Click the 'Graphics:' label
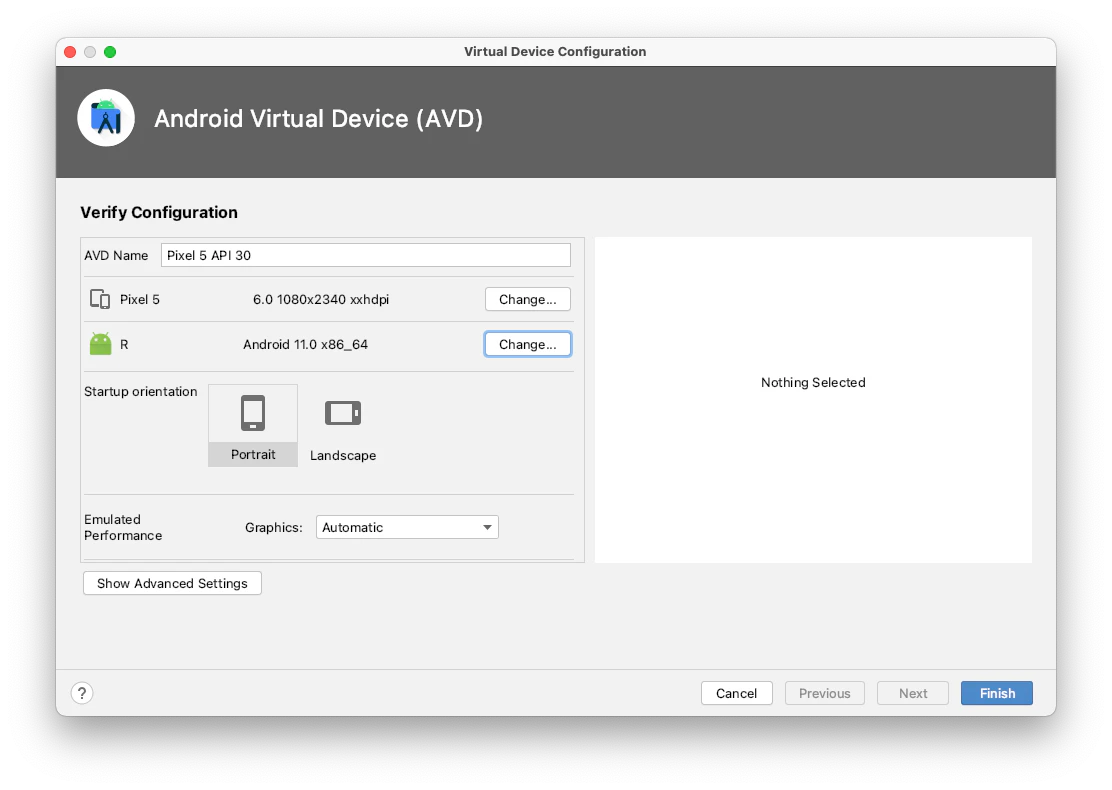Screen dimensions: 1112x790 (x=274, y=528)
